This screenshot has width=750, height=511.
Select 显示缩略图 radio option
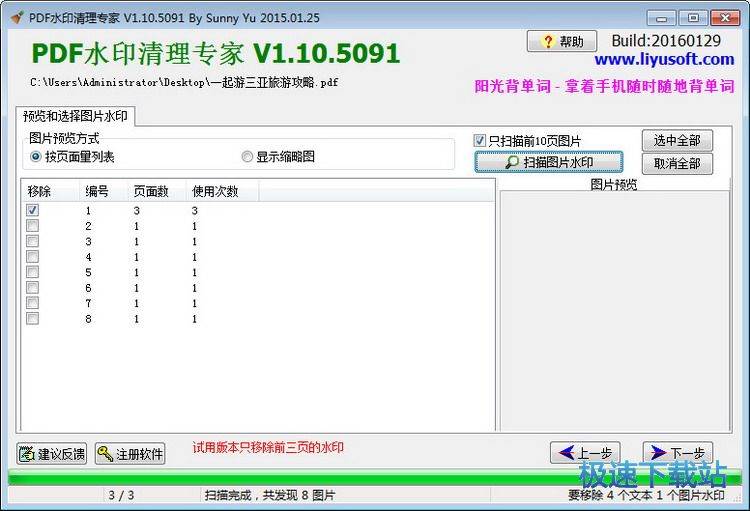click(247, 157)
